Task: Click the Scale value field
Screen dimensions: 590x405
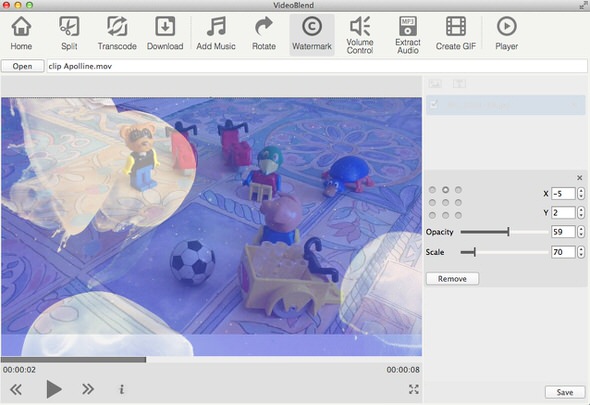Action: 563,252
